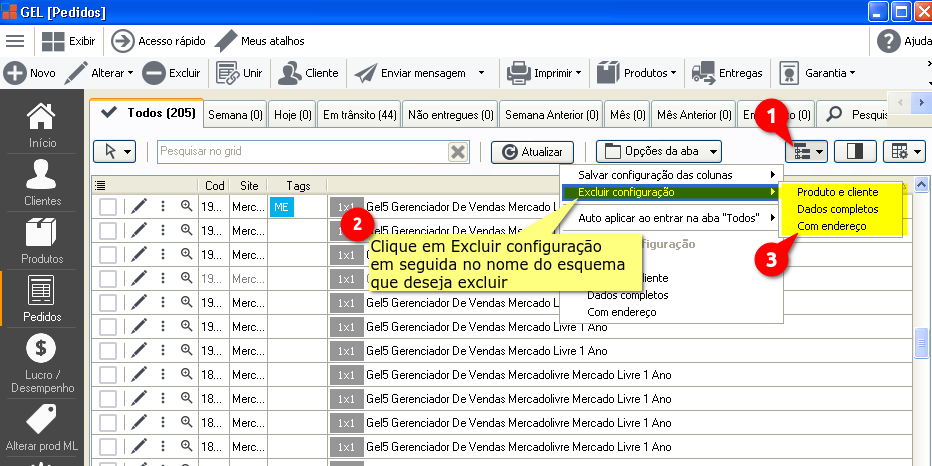Click the vertical scrollbar thumb
The height and width of the screenshot is (466, 932).
tap(922, 343)
